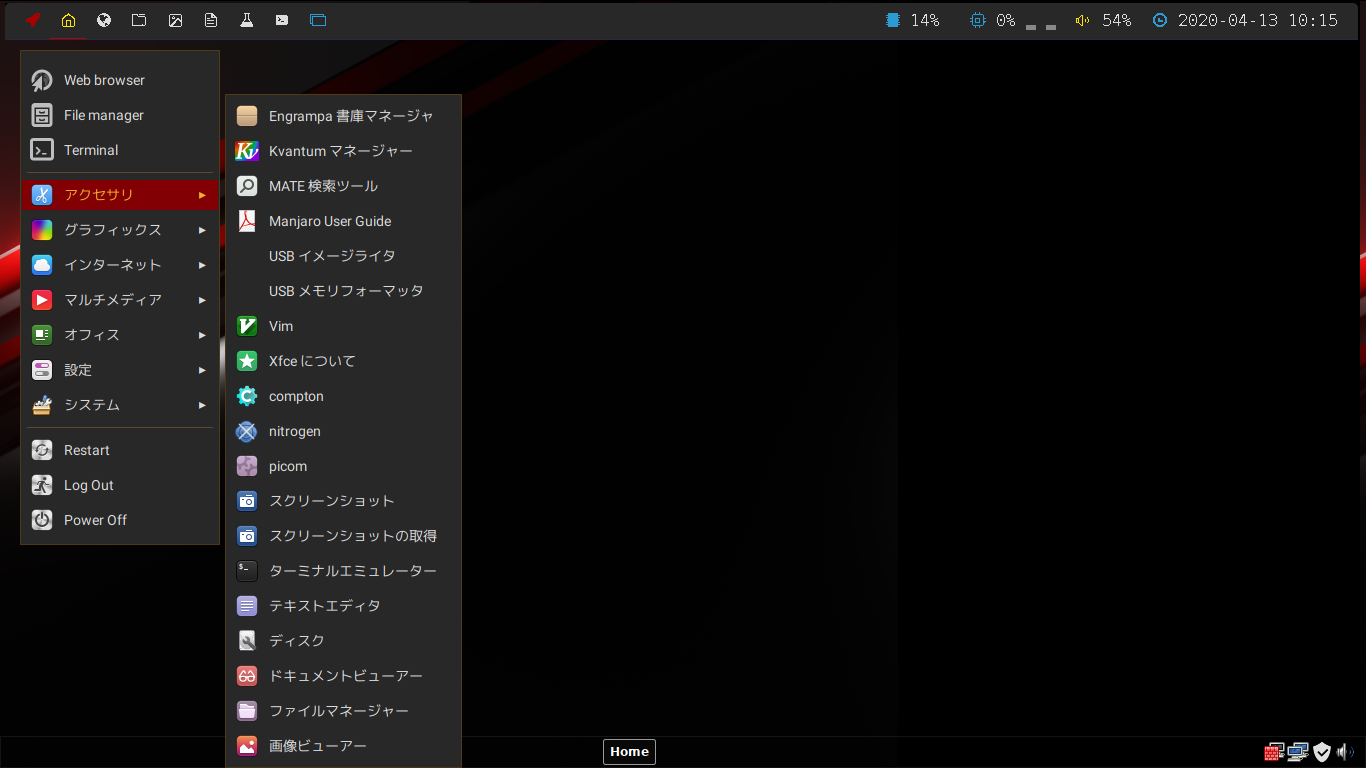This screenshot has width=1366, height=768.
Task: Open 画像ビューアー image viewer icon
Action: [247, 746]
